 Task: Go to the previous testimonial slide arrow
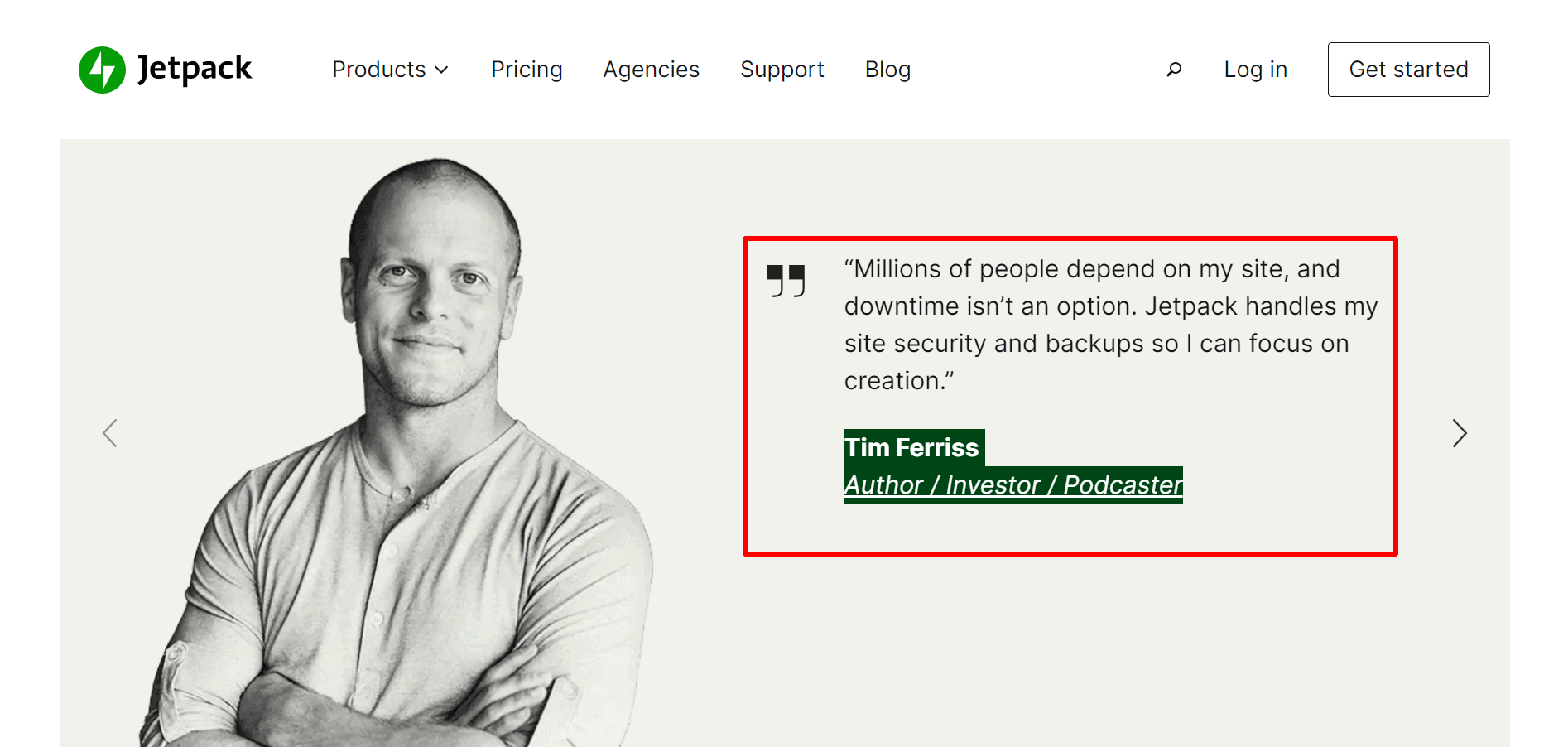(x=110, y=433)
